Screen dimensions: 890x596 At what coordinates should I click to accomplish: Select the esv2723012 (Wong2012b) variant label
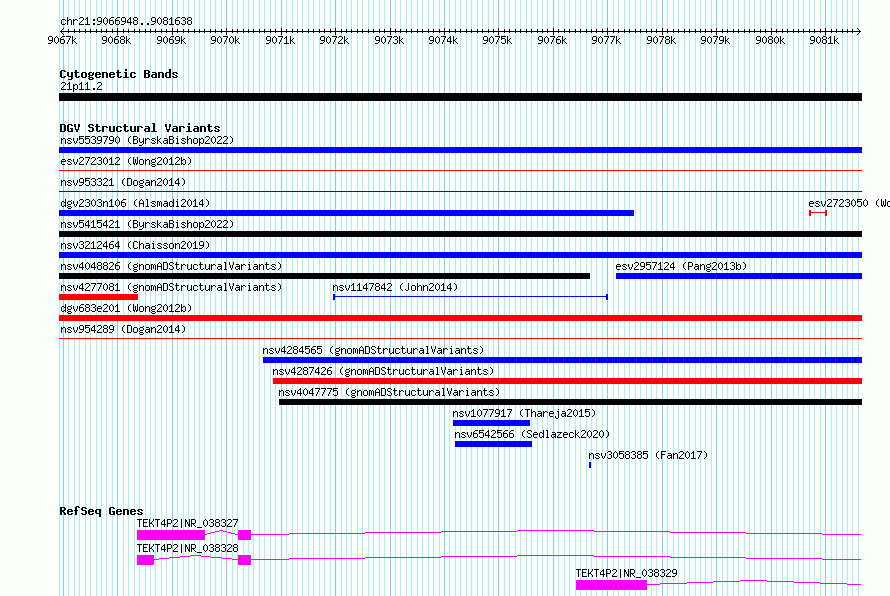[x=126, y=161]
